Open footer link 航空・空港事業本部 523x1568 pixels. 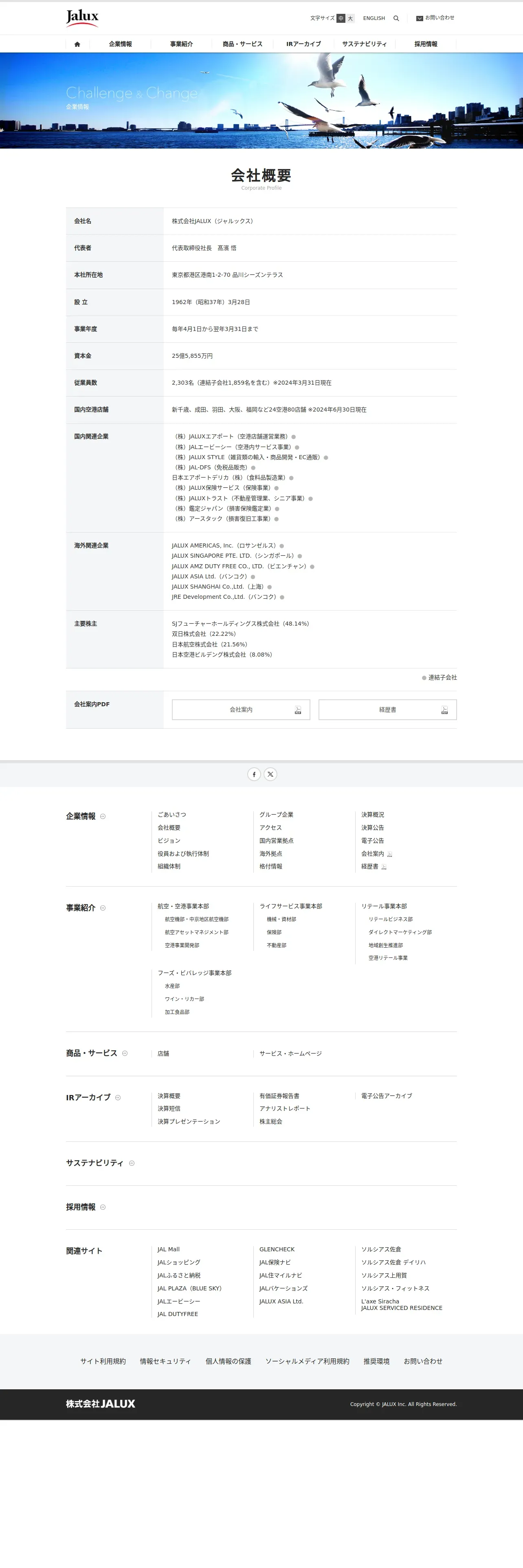click(x=183, y=907)
